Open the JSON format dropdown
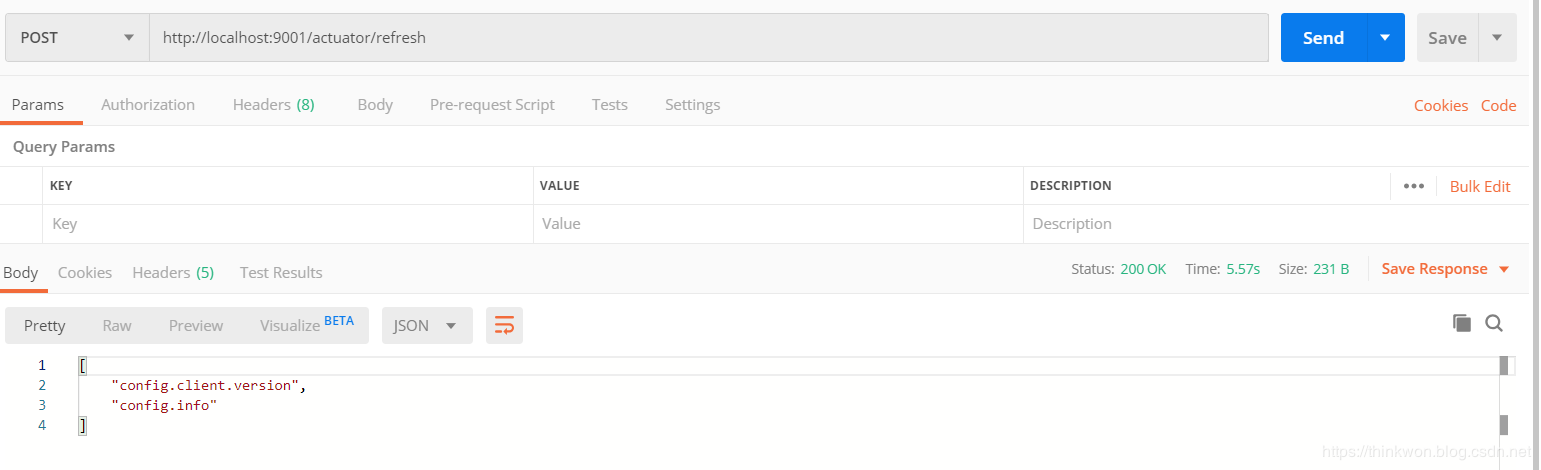This screenshot has width=1541, height=470. 426,326
